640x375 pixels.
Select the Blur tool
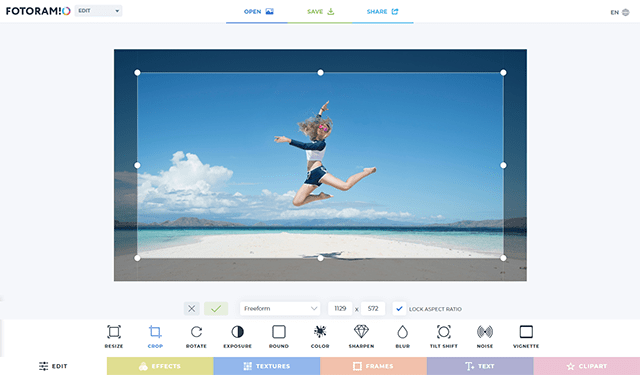pos(402,336)
